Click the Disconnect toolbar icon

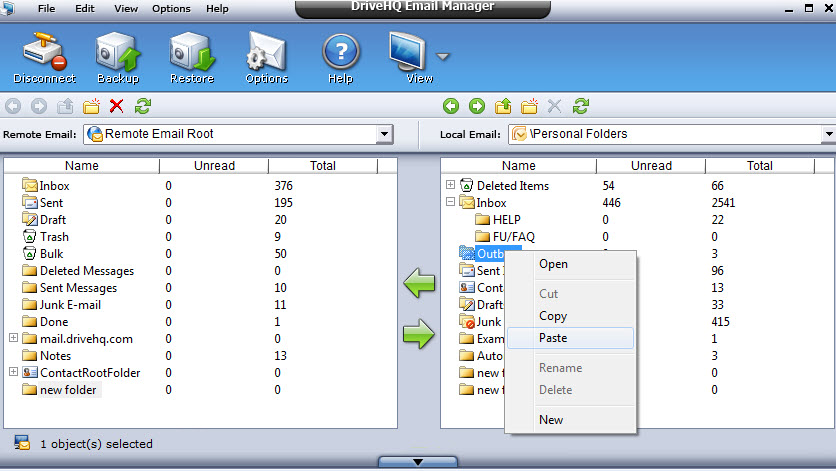(44, 58)
